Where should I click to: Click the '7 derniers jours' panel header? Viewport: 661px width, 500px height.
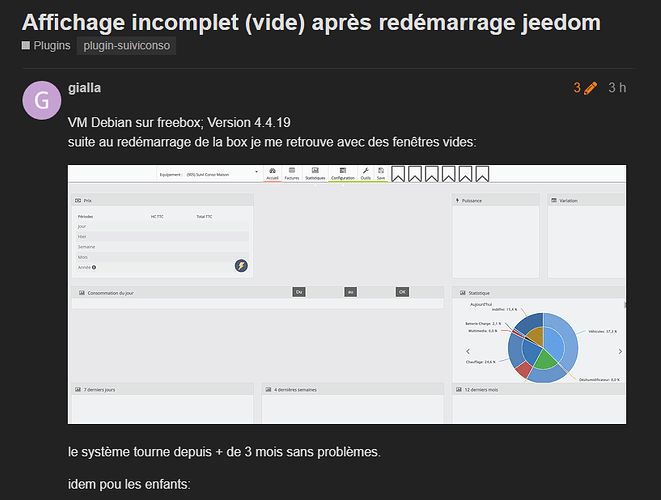click(163, 390)
